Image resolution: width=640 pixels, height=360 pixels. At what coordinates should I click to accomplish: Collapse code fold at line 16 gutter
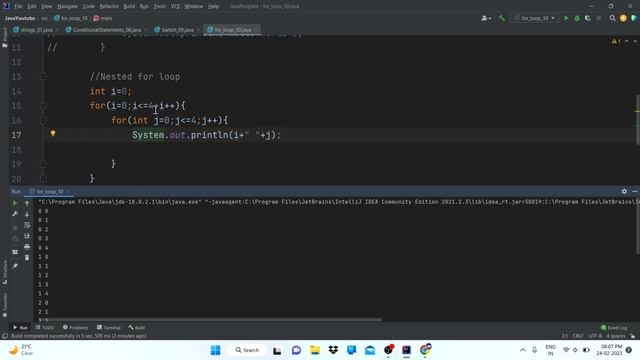pyautogui.click(x=43, y=120)
